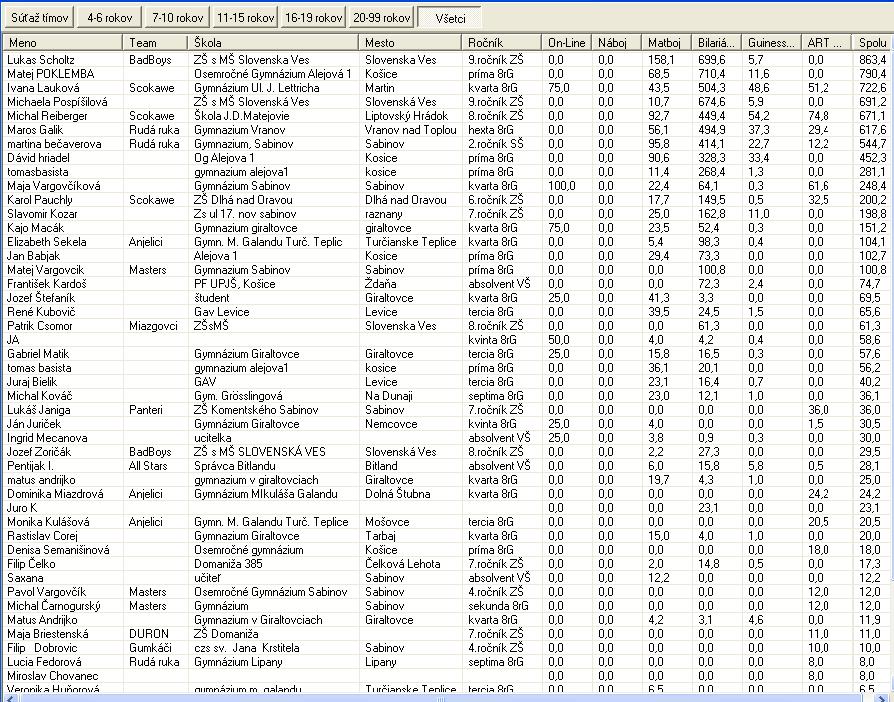Click the Team column header
Screen dimensions: 894x702
tap(155, 43)
